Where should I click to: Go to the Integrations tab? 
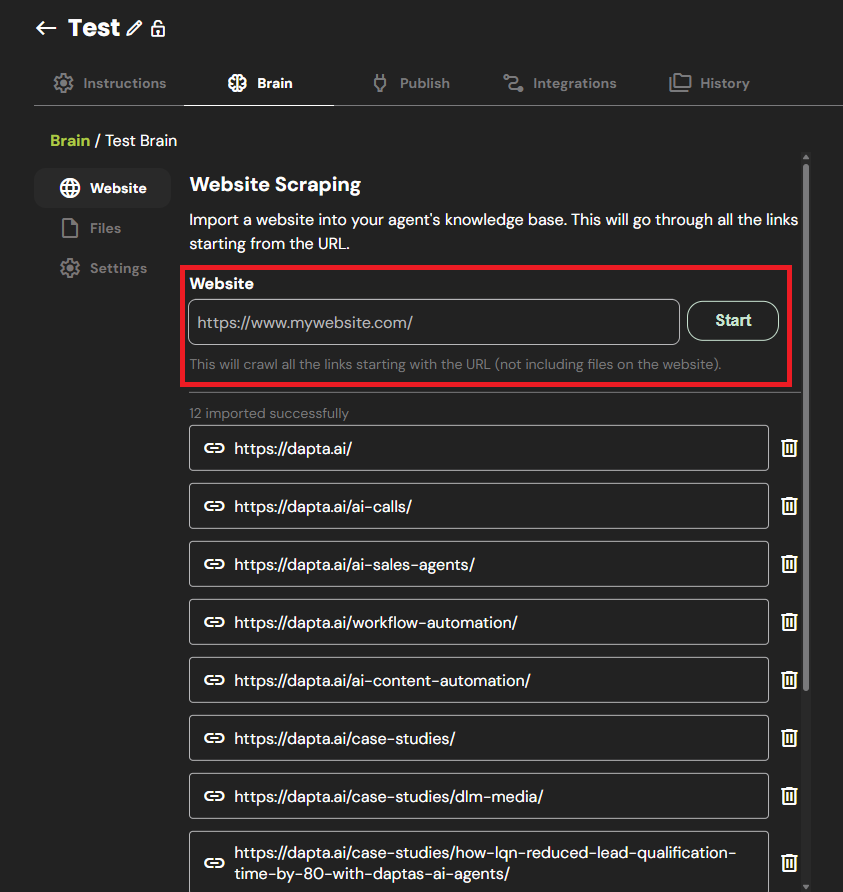(x=559, y=83)
